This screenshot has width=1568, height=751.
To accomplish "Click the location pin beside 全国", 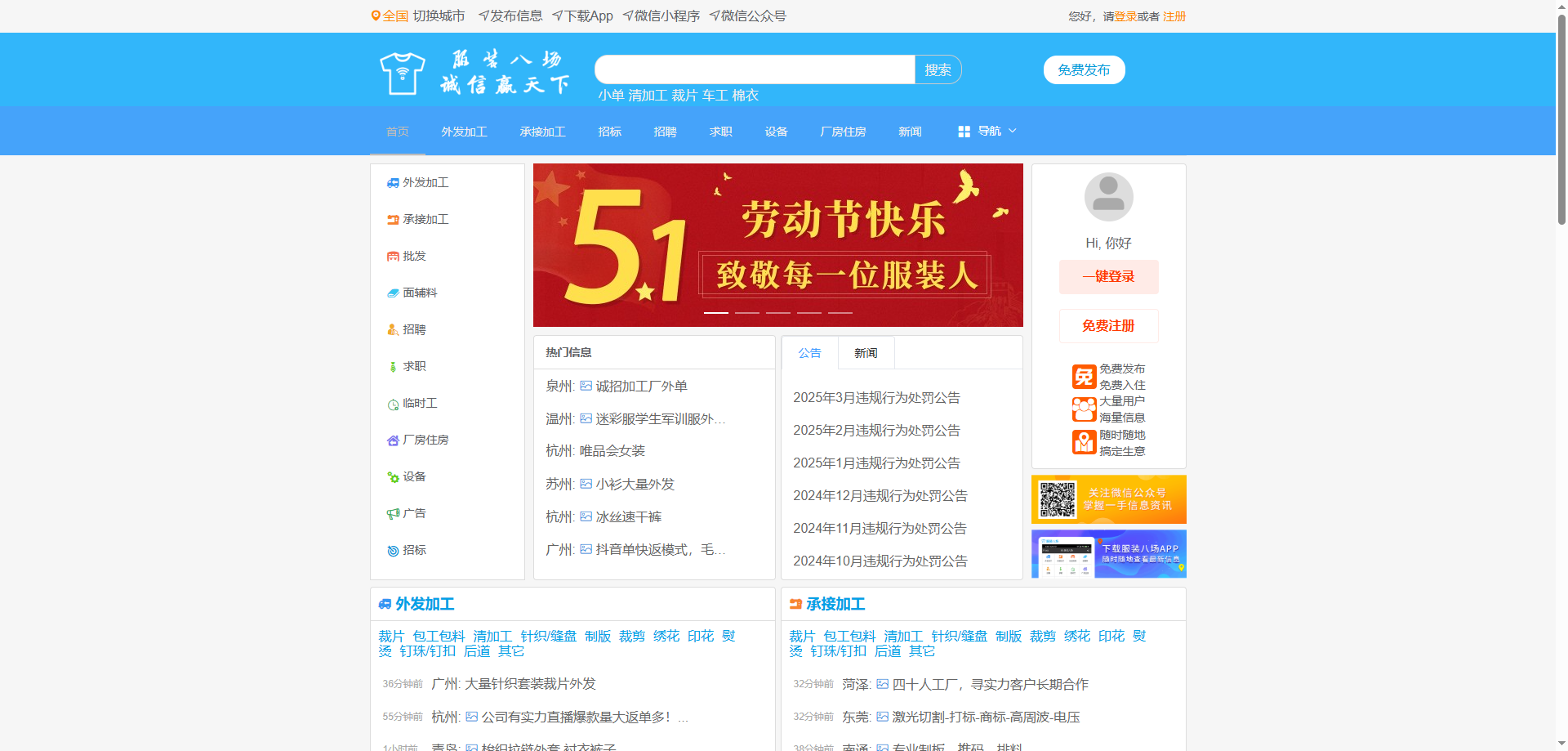I will (x=376, y=16).
